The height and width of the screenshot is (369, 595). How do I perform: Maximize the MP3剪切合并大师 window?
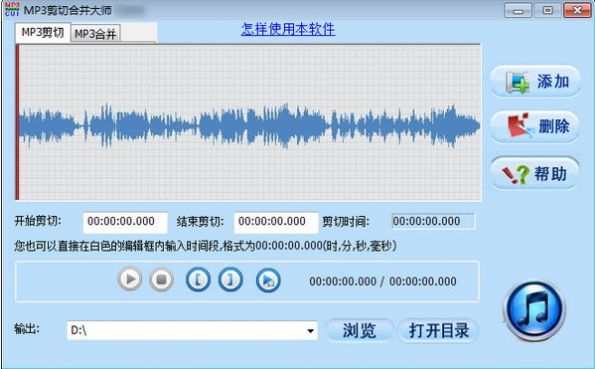(547, 10)
